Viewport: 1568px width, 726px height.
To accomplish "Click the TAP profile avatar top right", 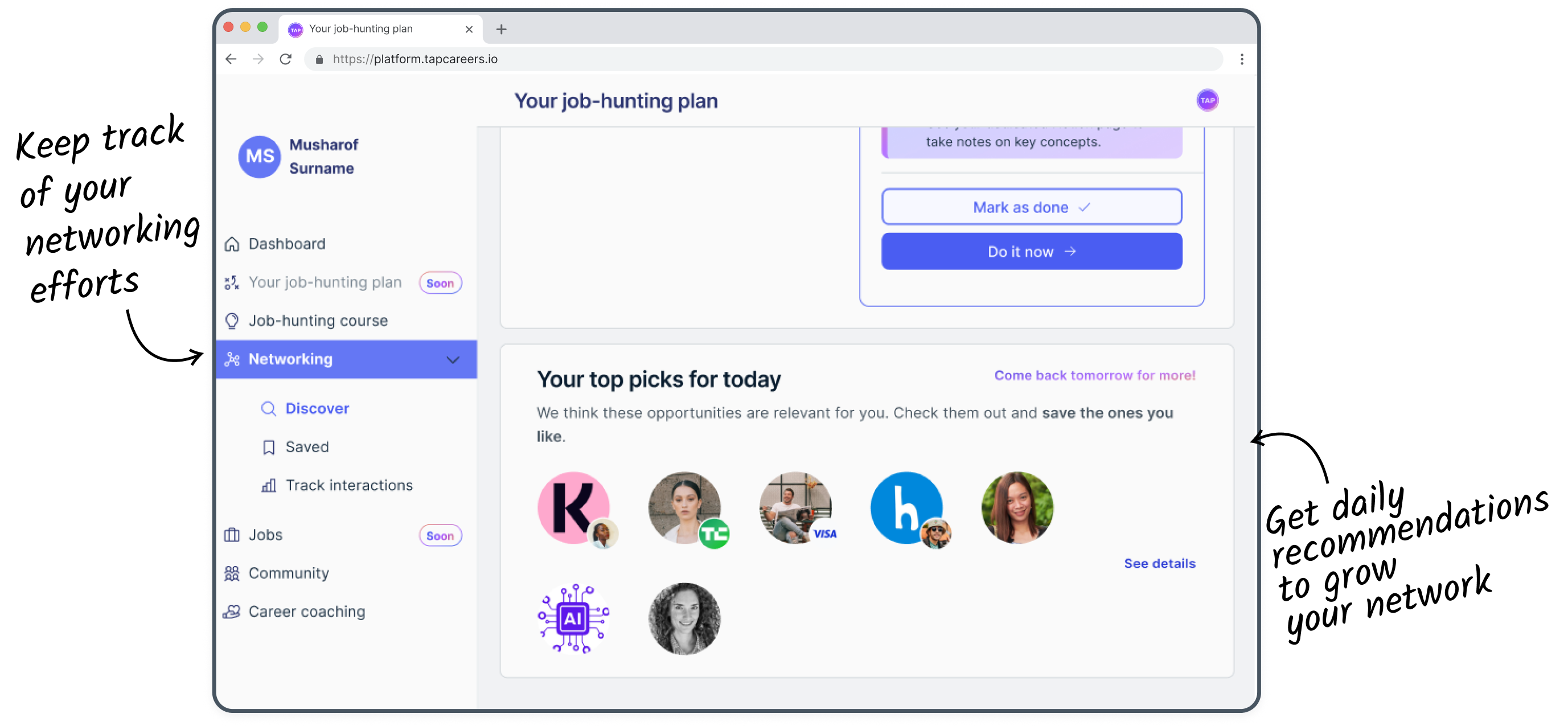I will pos(1207,100).
